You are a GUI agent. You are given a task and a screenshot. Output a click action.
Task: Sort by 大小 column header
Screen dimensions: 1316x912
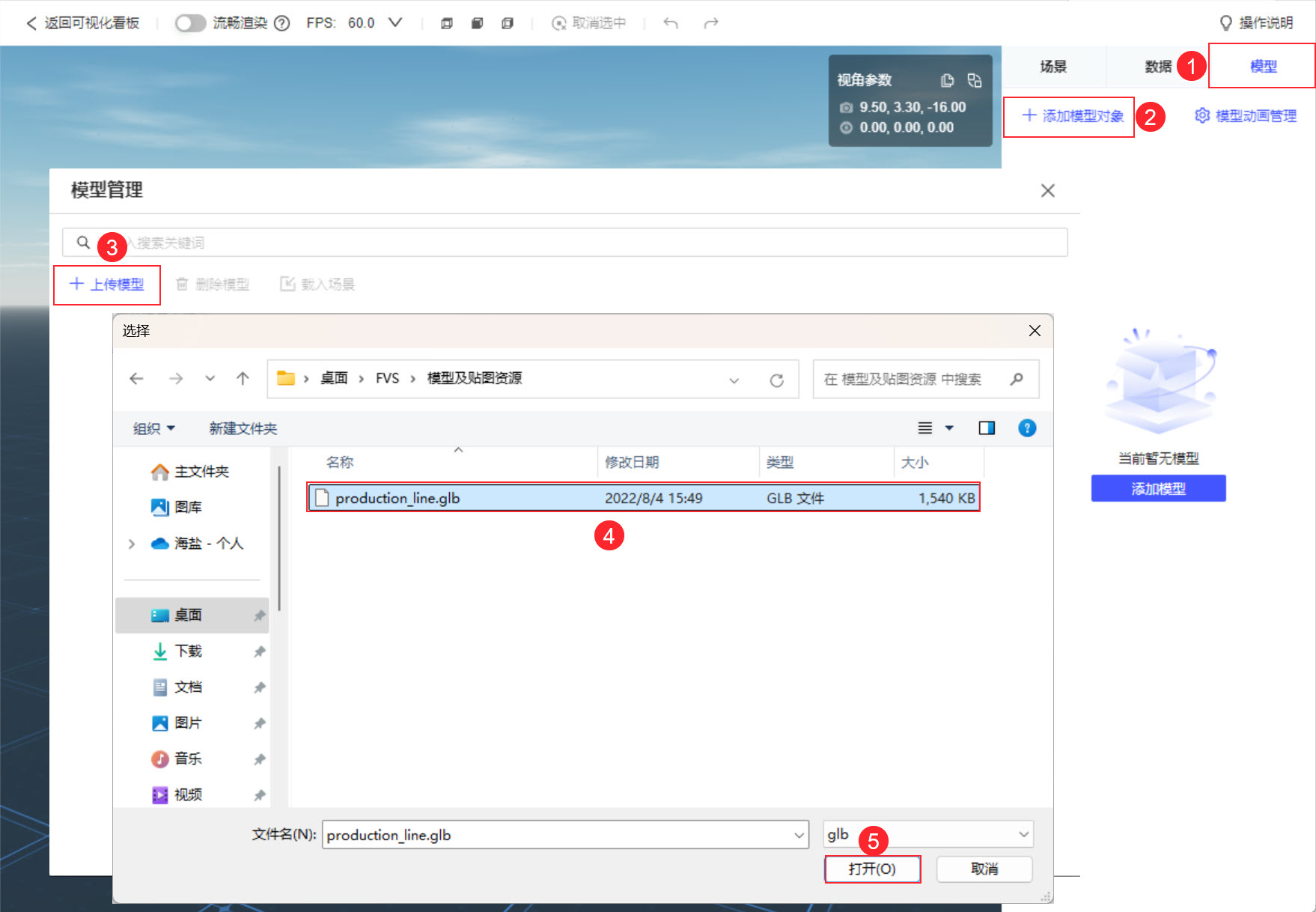(x=939, y=462)
